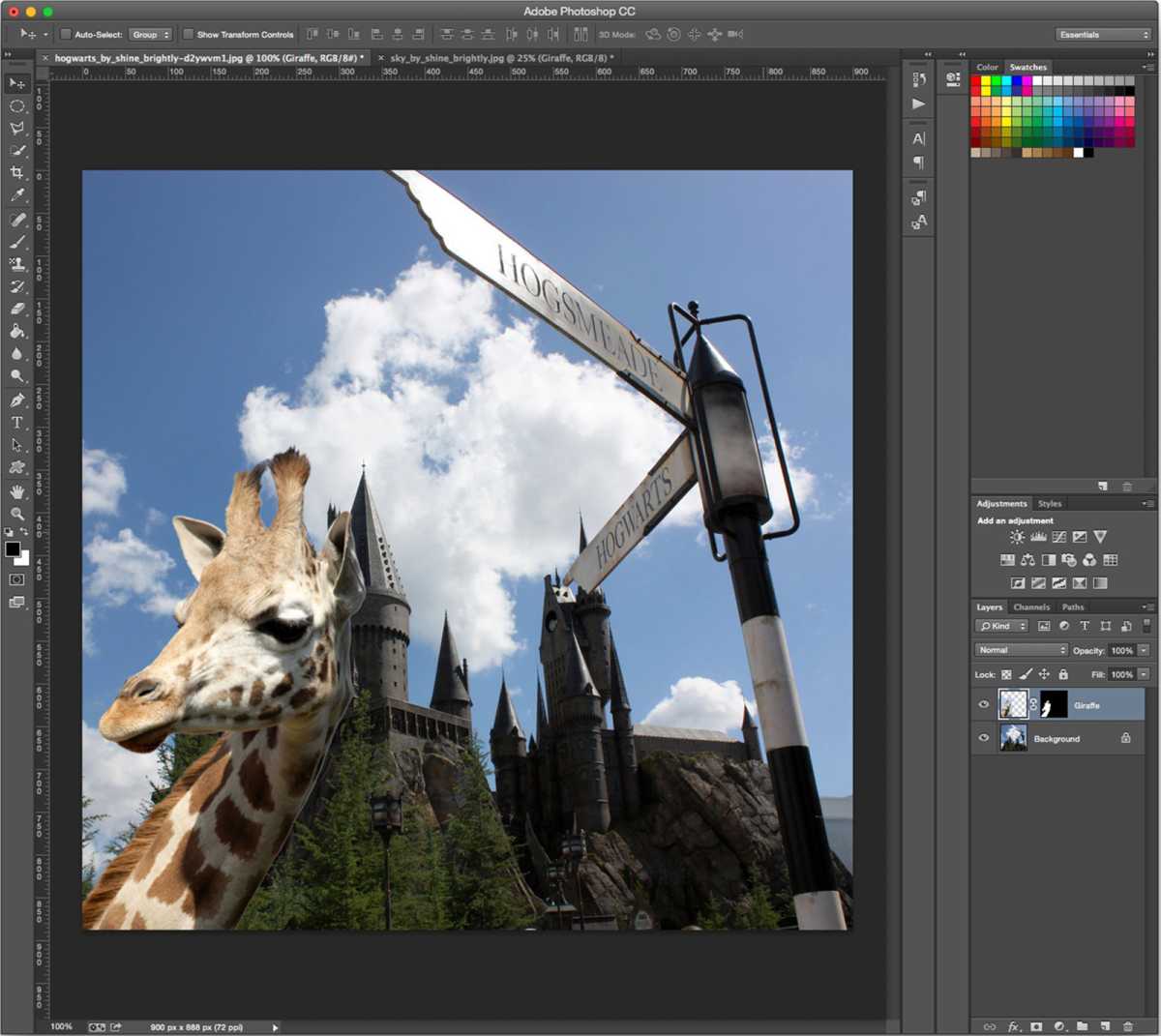Select the Blur tool

pyautogui.click(x=17, y=353)
